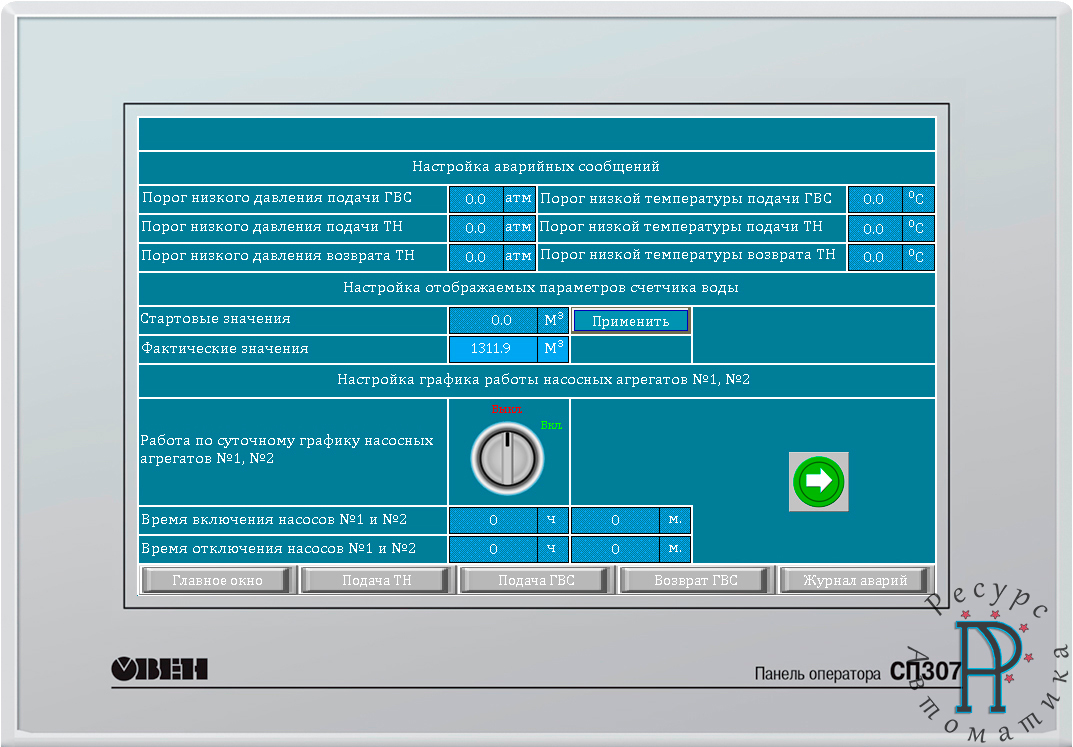
Task: Select the pump switch-on hours field
Action: pos(494,520)
